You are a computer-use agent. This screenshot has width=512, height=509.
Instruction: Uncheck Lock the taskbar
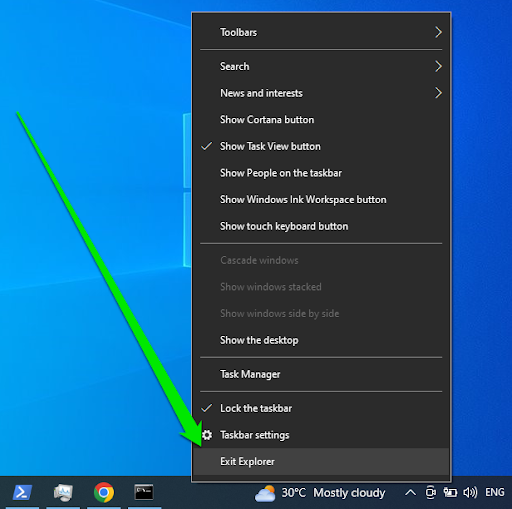[321, 408]
